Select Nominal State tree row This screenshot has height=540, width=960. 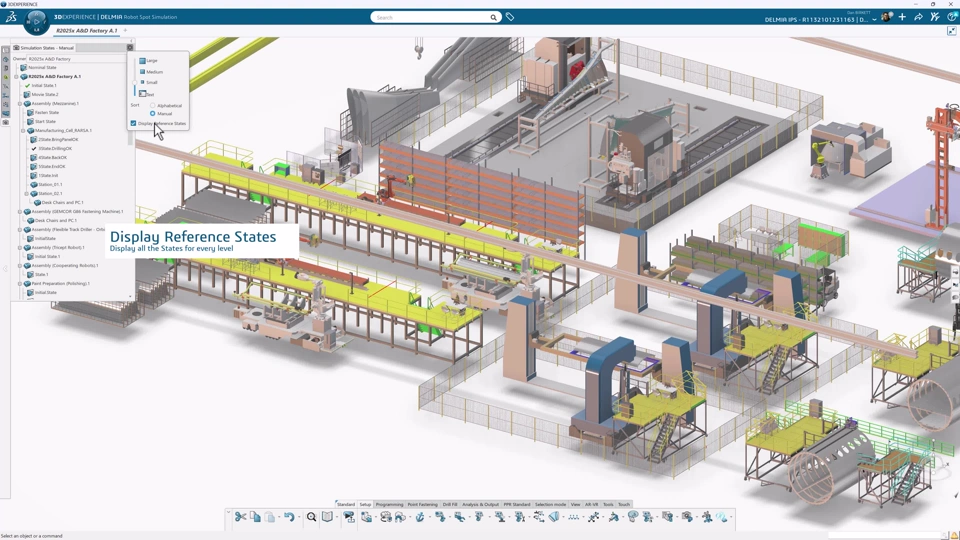pyautogui.click(x=39, y=67)
